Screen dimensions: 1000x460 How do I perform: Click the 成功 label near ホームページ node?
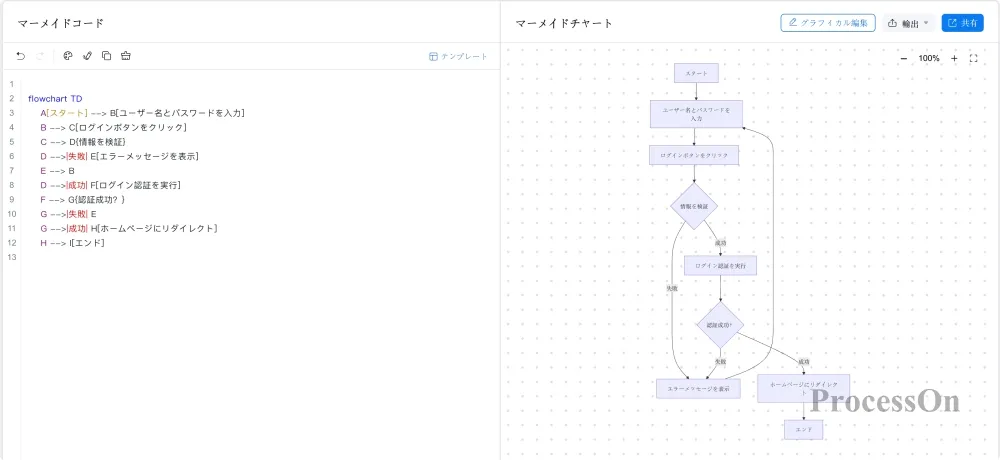[x=803, y=362]
